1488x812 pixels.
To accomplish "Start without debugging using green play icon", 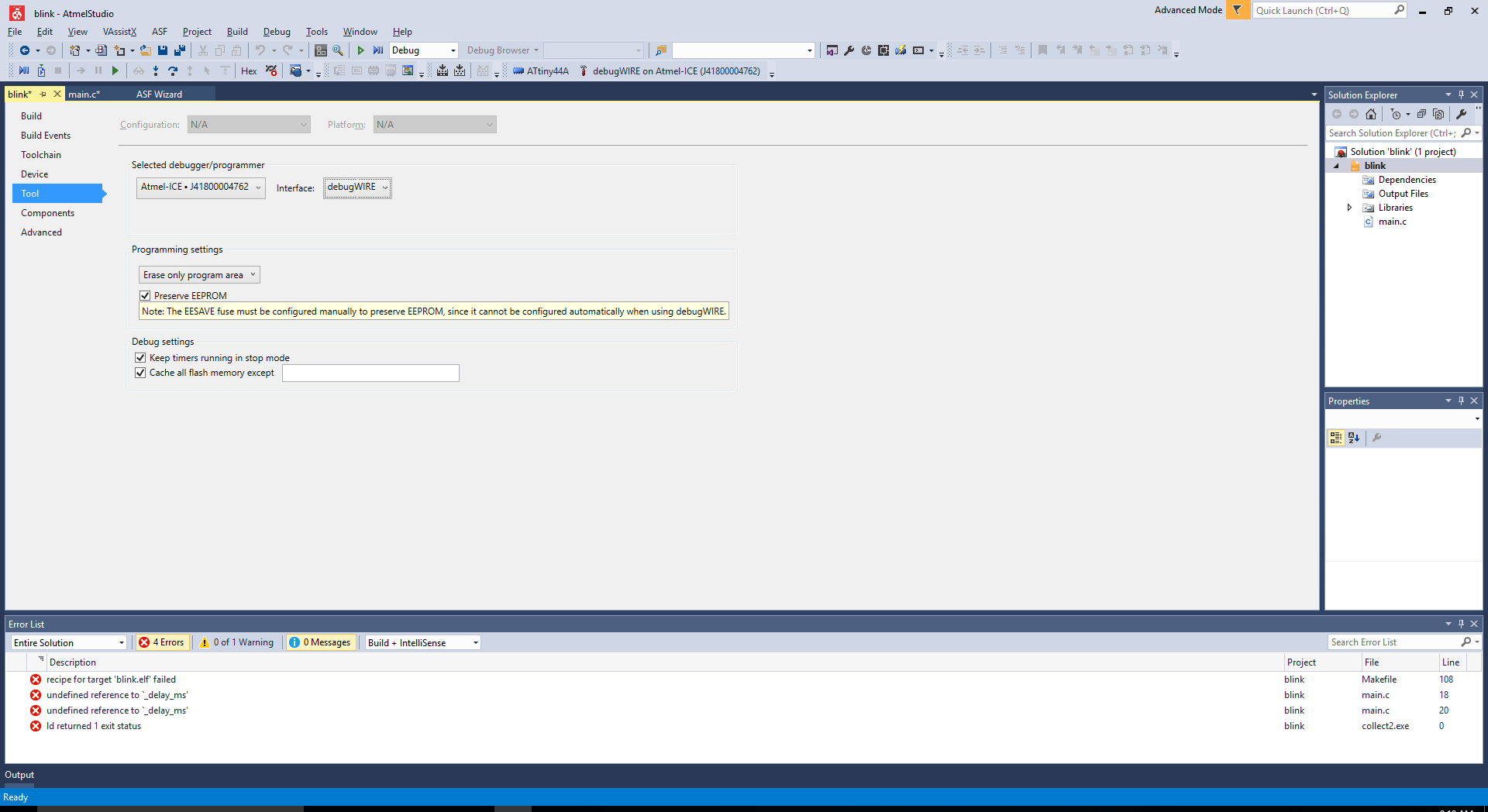I will point(360,50).
